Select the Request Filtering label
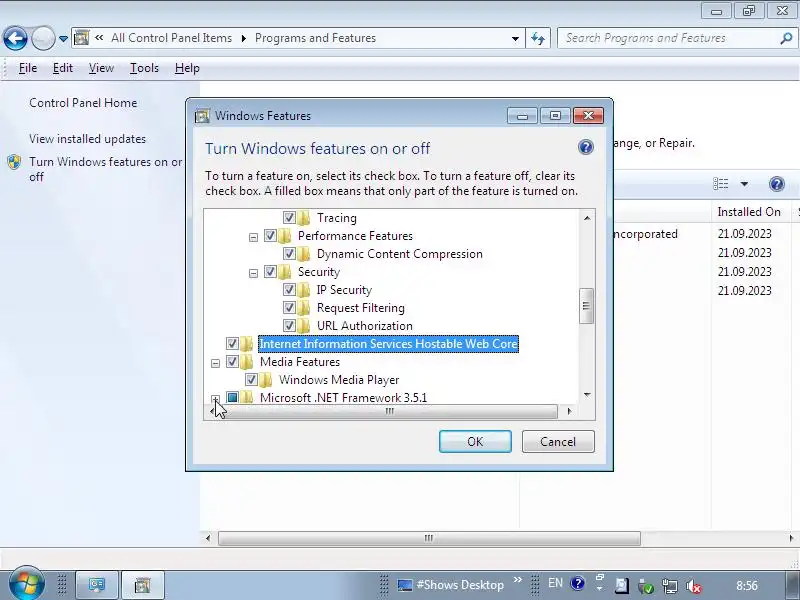The image size is (800, 600). coord(361,308)
